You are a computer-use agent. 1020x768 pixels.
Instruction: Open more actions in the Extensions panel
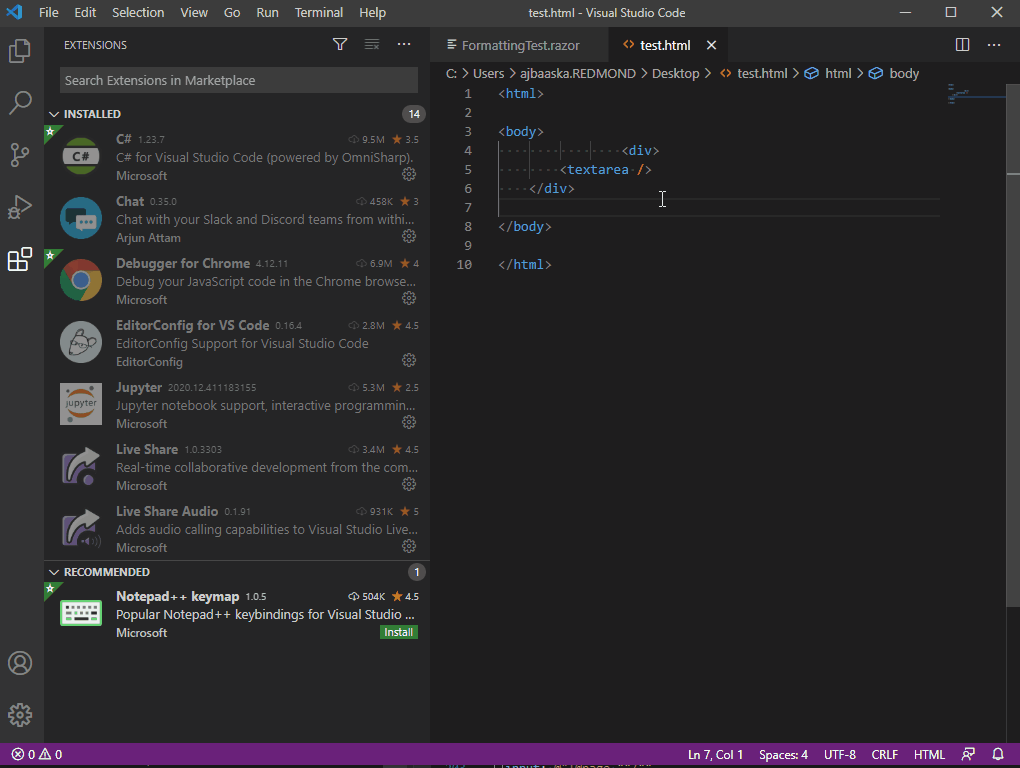(x=404, y=44)
